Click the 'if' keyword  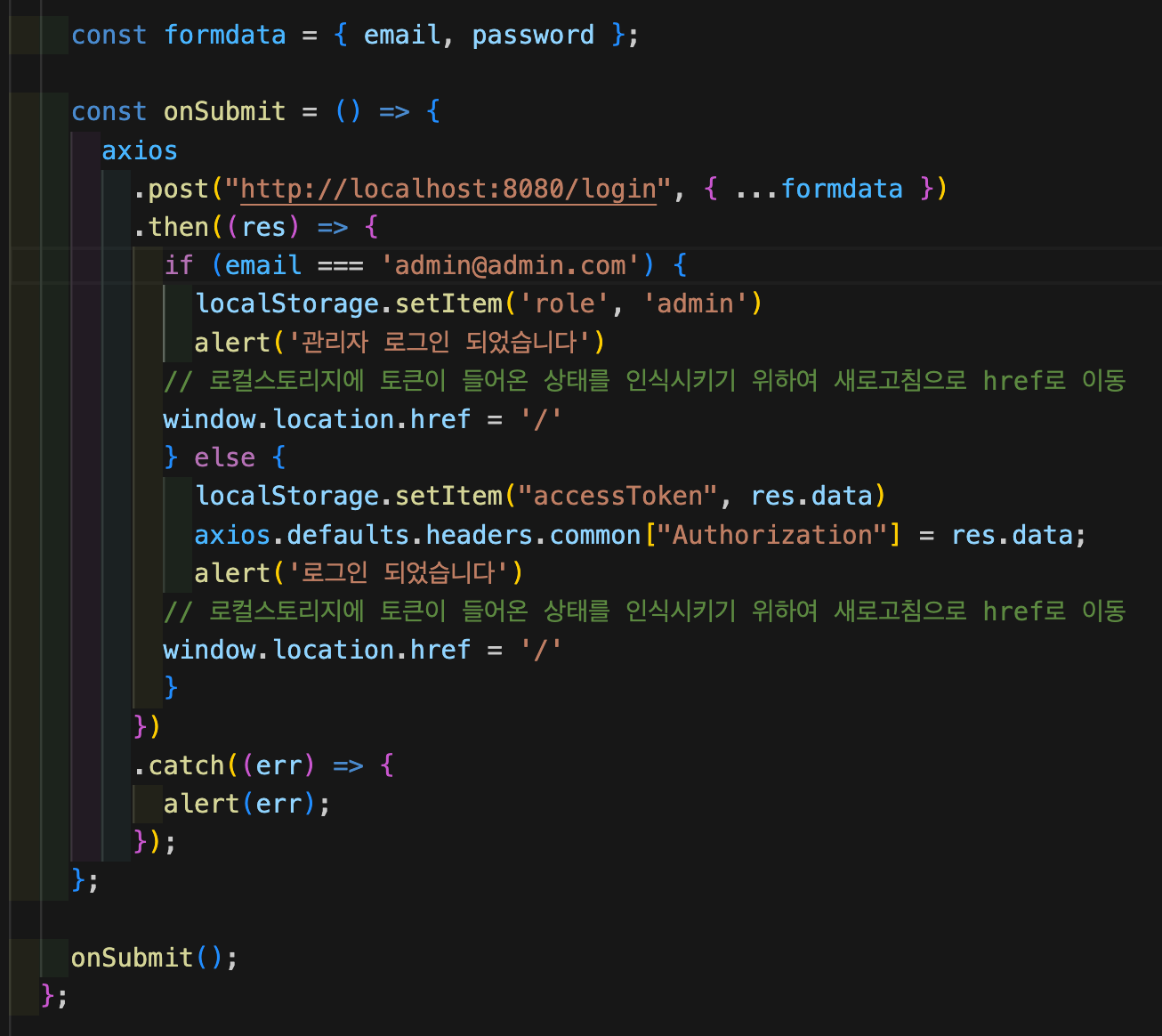click(179, 265)
